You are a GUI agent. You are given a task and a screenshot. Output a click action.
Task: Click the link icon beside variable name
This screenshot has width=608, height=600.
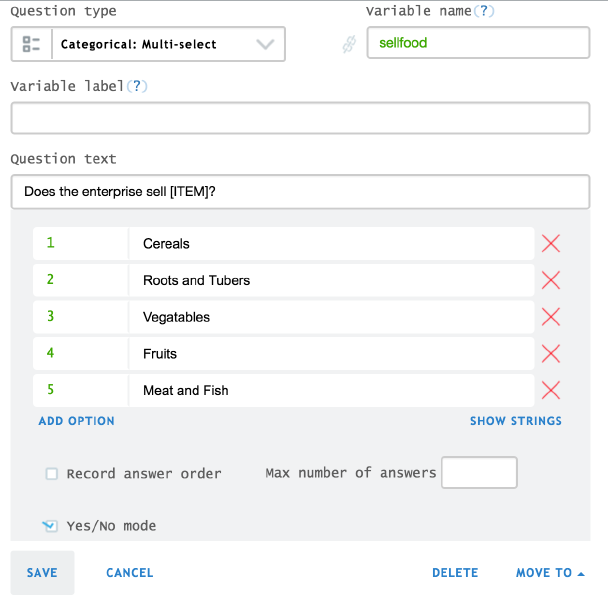349,44
